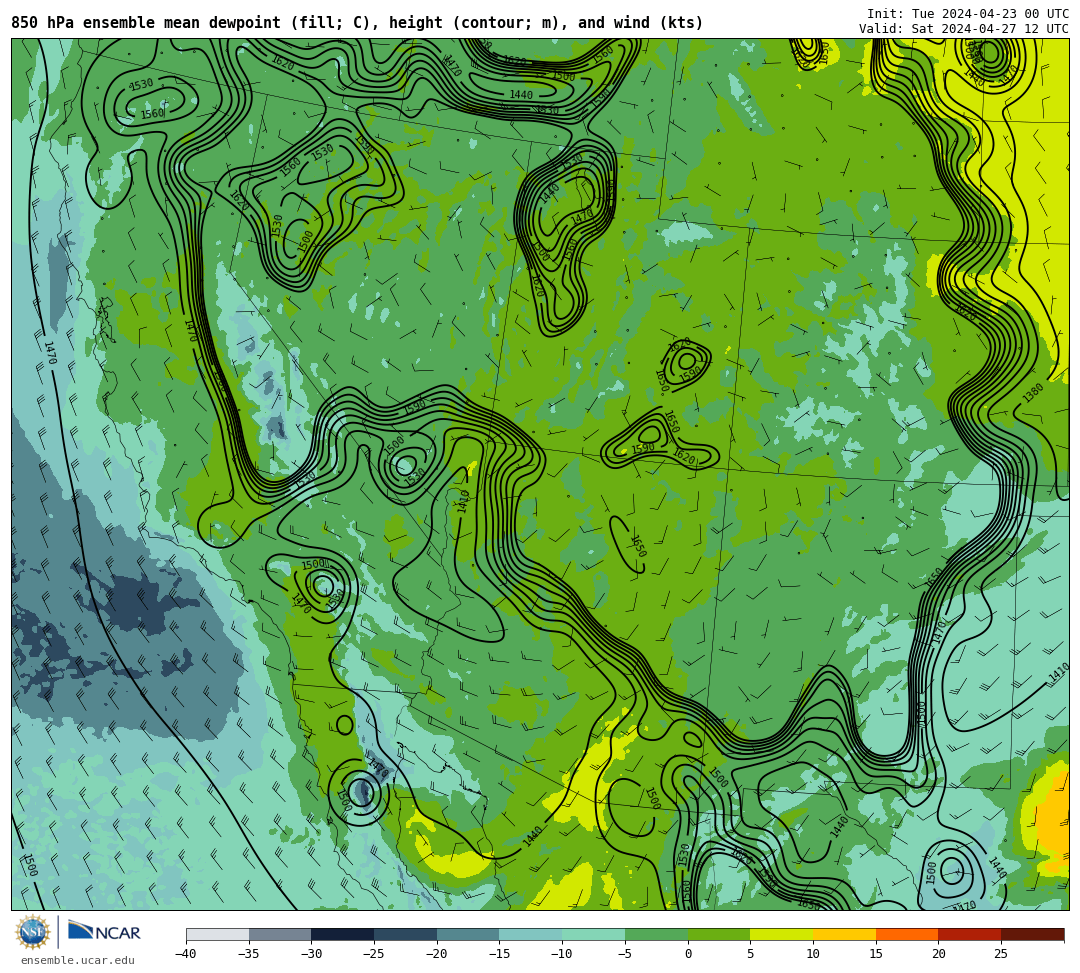Pick the dark red 20 to 25 legend swatch

click(970, 934)
